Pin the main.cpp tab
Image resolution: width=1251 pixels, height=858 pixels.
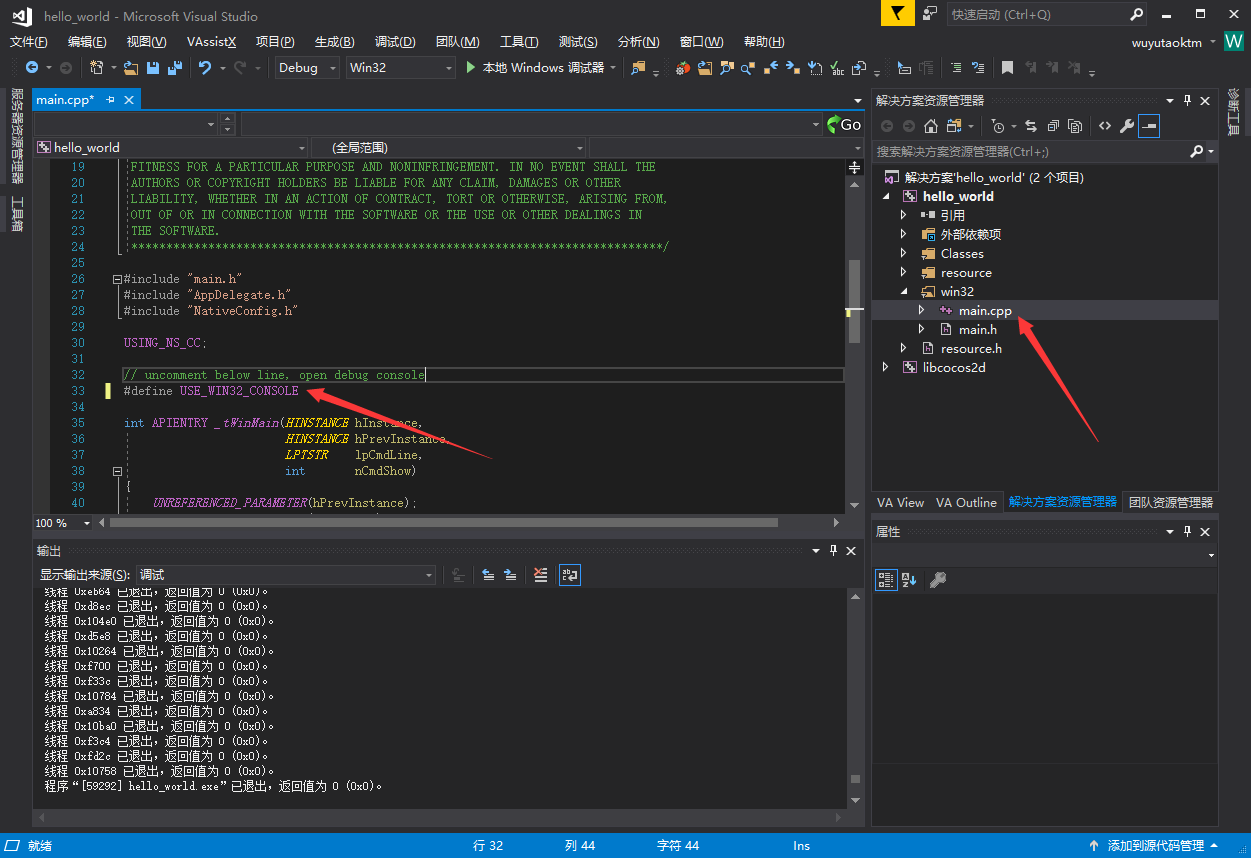(111, 99)
